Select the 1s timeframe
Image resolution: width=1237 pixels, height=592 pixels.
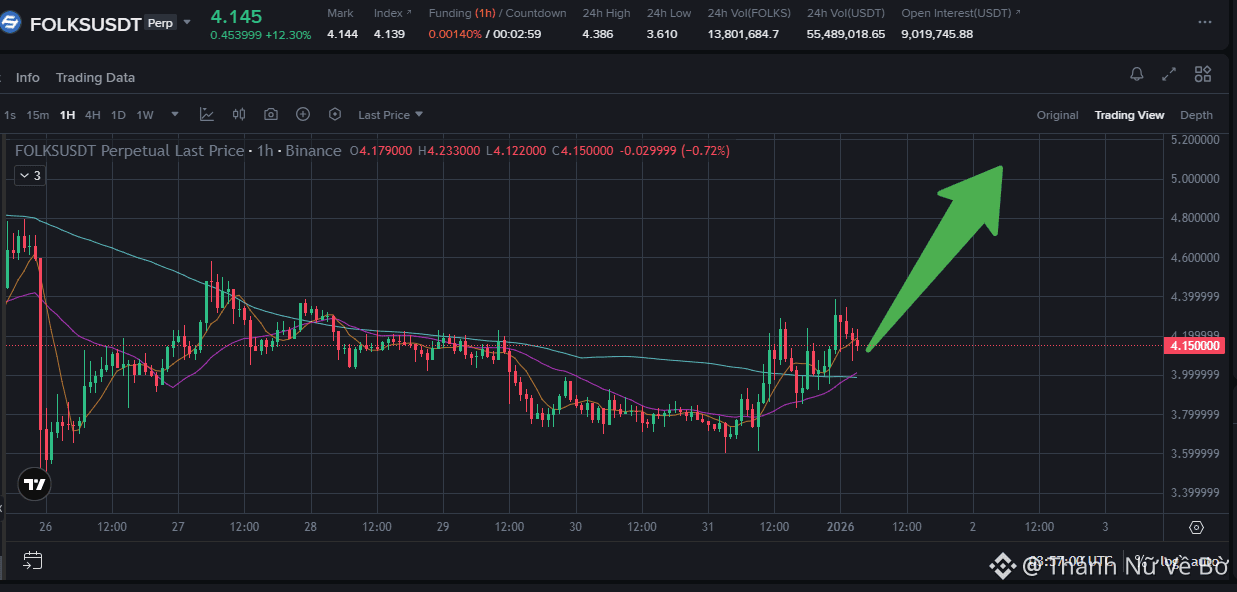[x=10, y=115]
